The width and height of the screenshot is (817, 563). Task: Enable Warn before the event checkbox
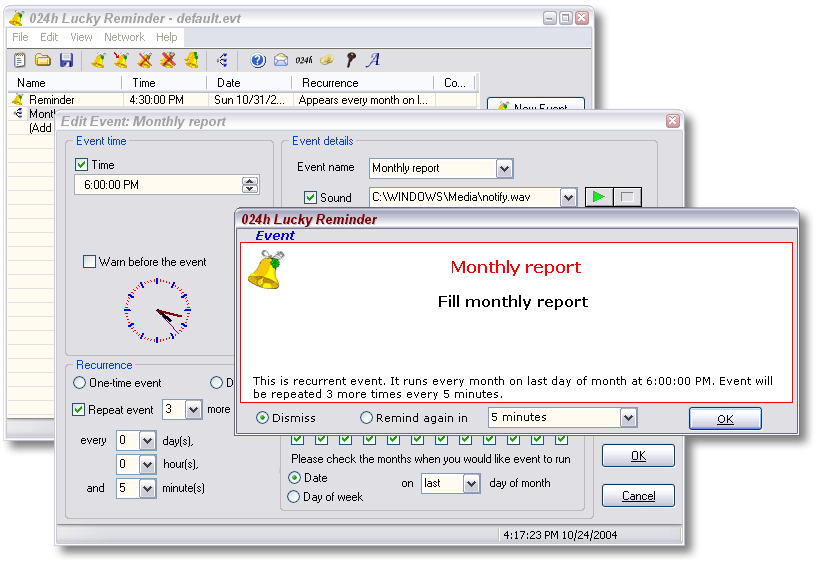[x=90, y=261]
